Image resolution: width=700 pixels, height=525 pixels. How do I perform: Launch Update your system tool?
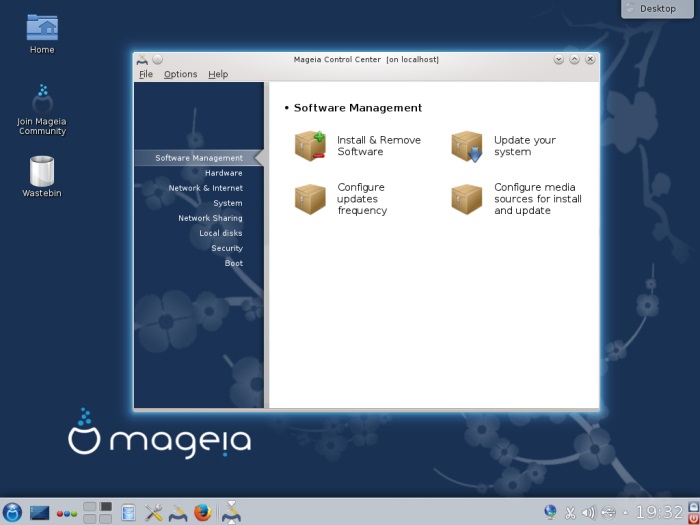pos(504,146)
